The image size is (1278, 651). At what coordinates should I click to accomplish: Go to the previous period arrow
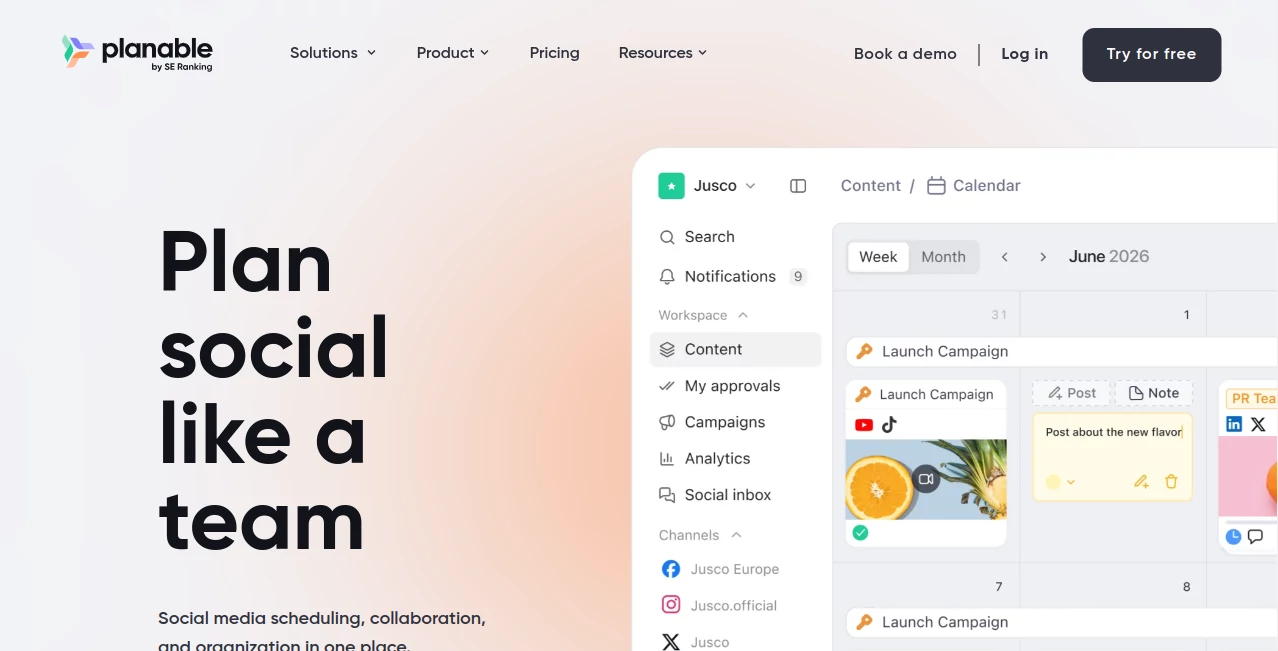[1005, 257]
